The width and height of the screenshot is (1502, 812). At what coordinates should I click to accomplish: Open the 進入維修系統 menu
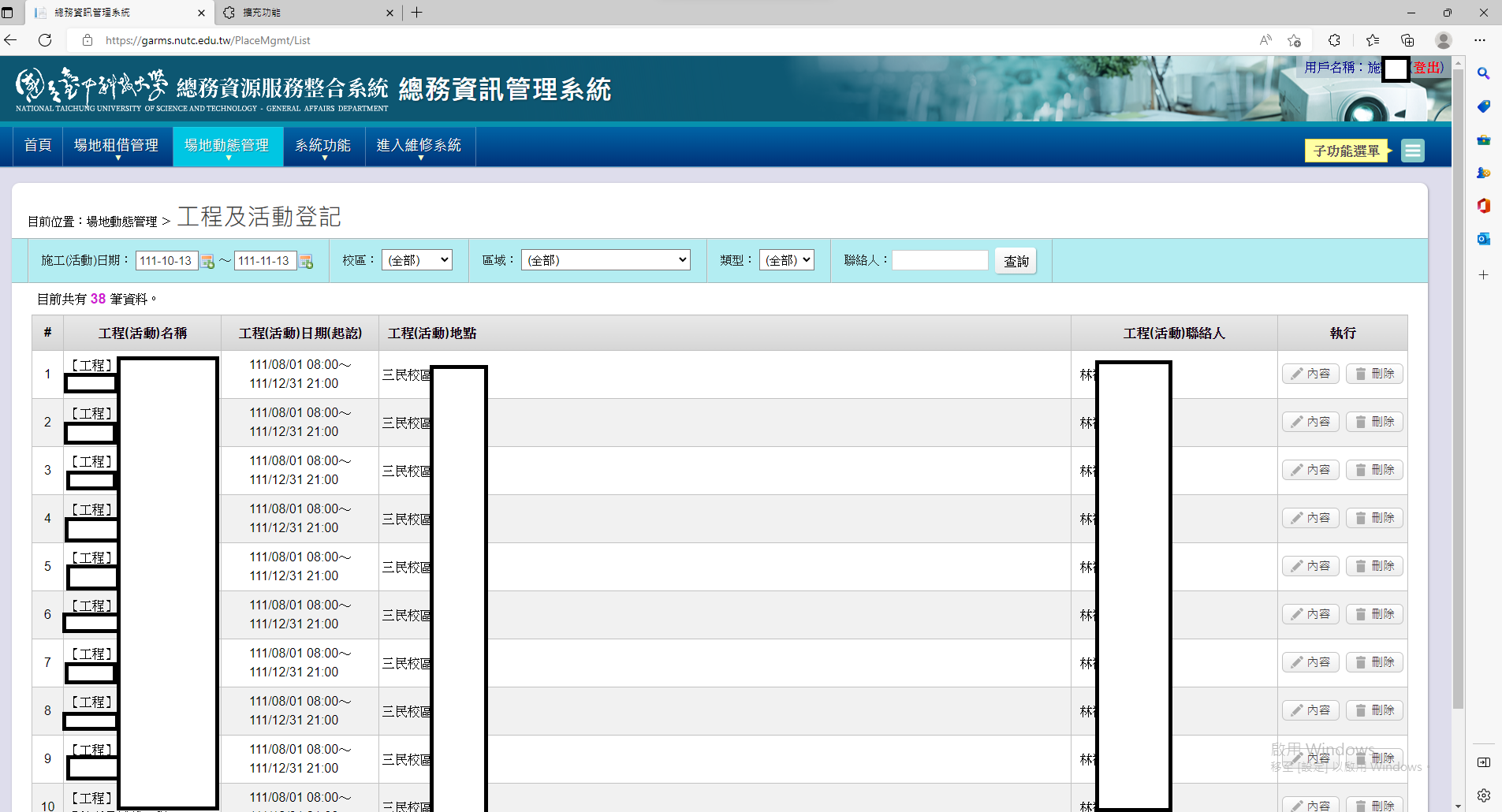pos(419,146)
